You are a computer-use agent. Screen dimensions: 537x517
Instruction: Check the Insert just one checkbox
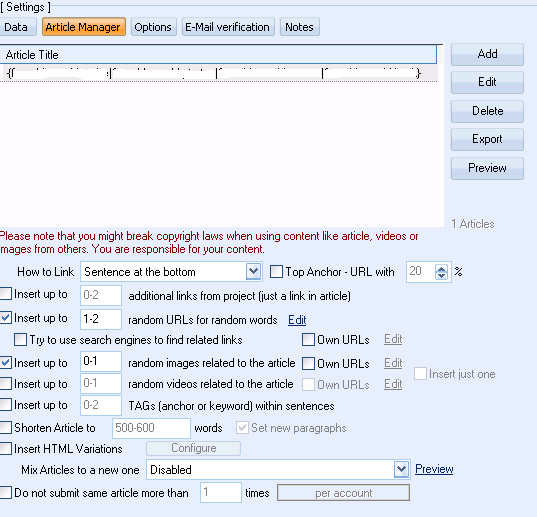(x=420, y=374)
